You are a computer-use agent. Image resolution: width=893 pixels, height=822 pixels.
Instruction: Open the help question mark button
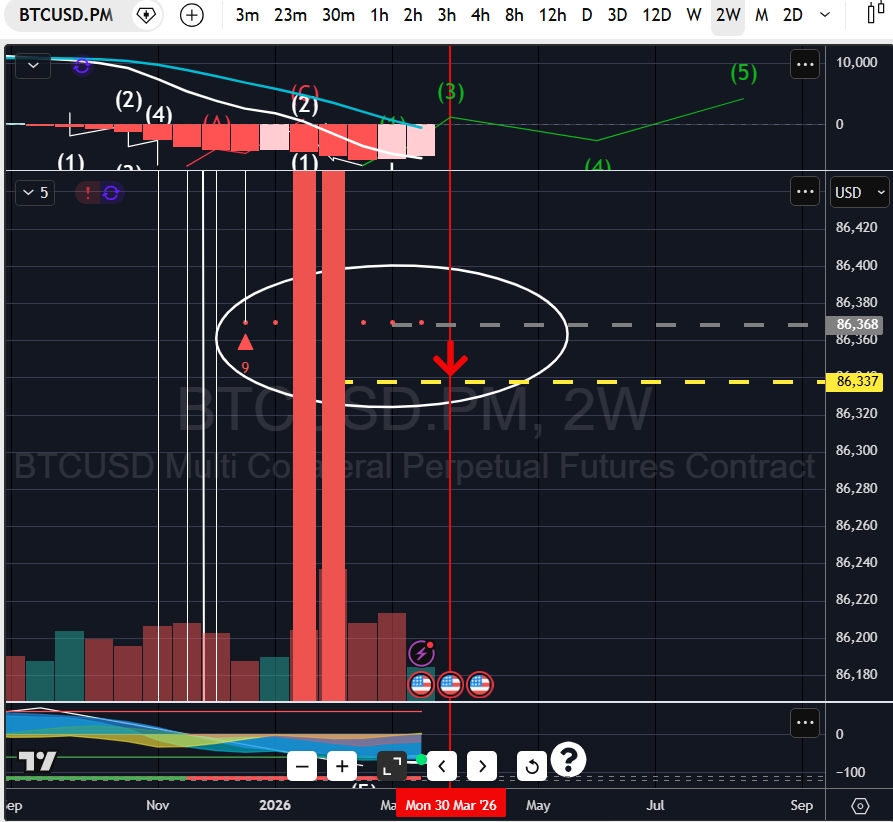pos(568,759)
